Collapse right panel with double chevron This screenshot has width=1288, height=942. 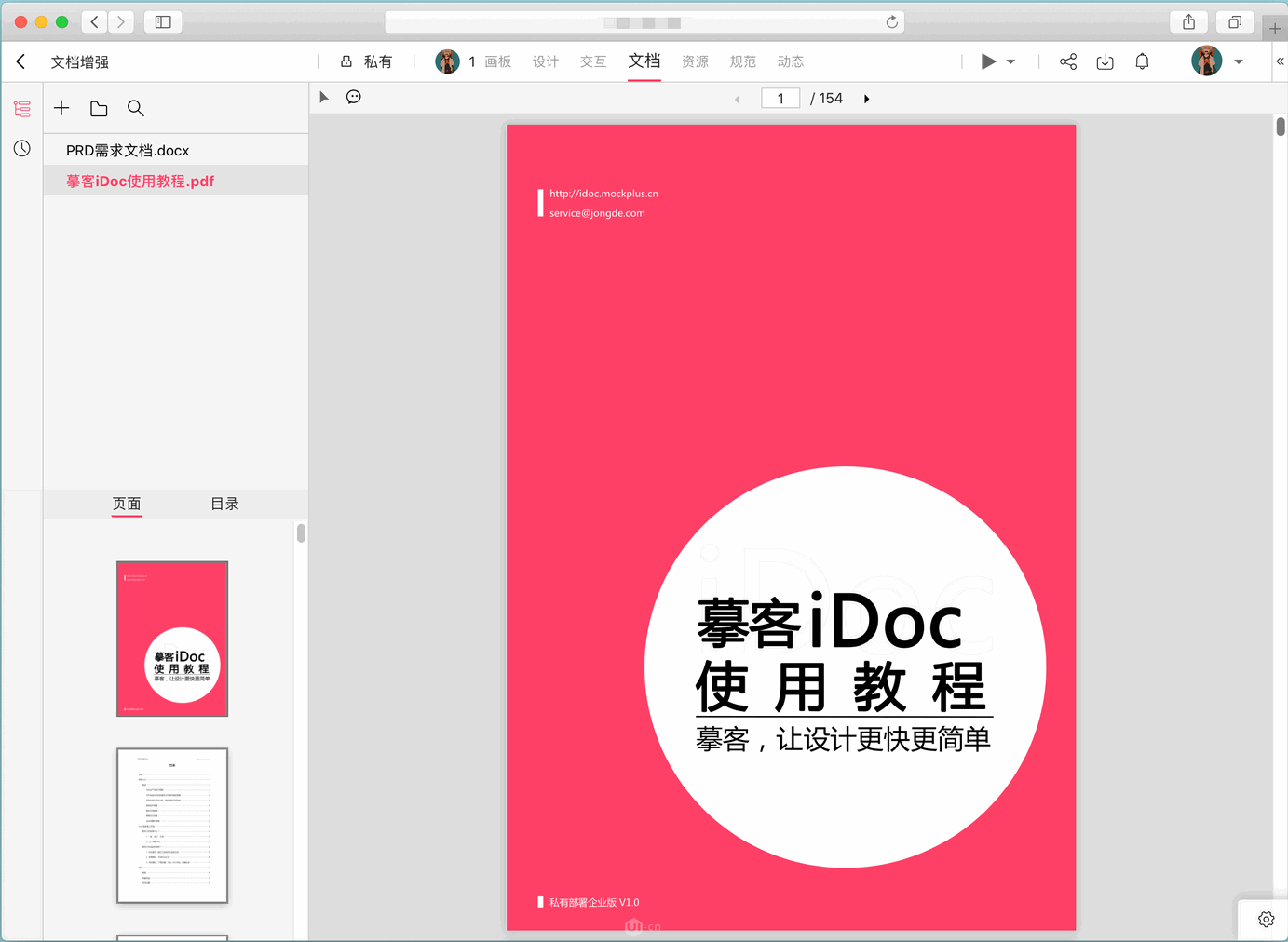[1280, 61]
